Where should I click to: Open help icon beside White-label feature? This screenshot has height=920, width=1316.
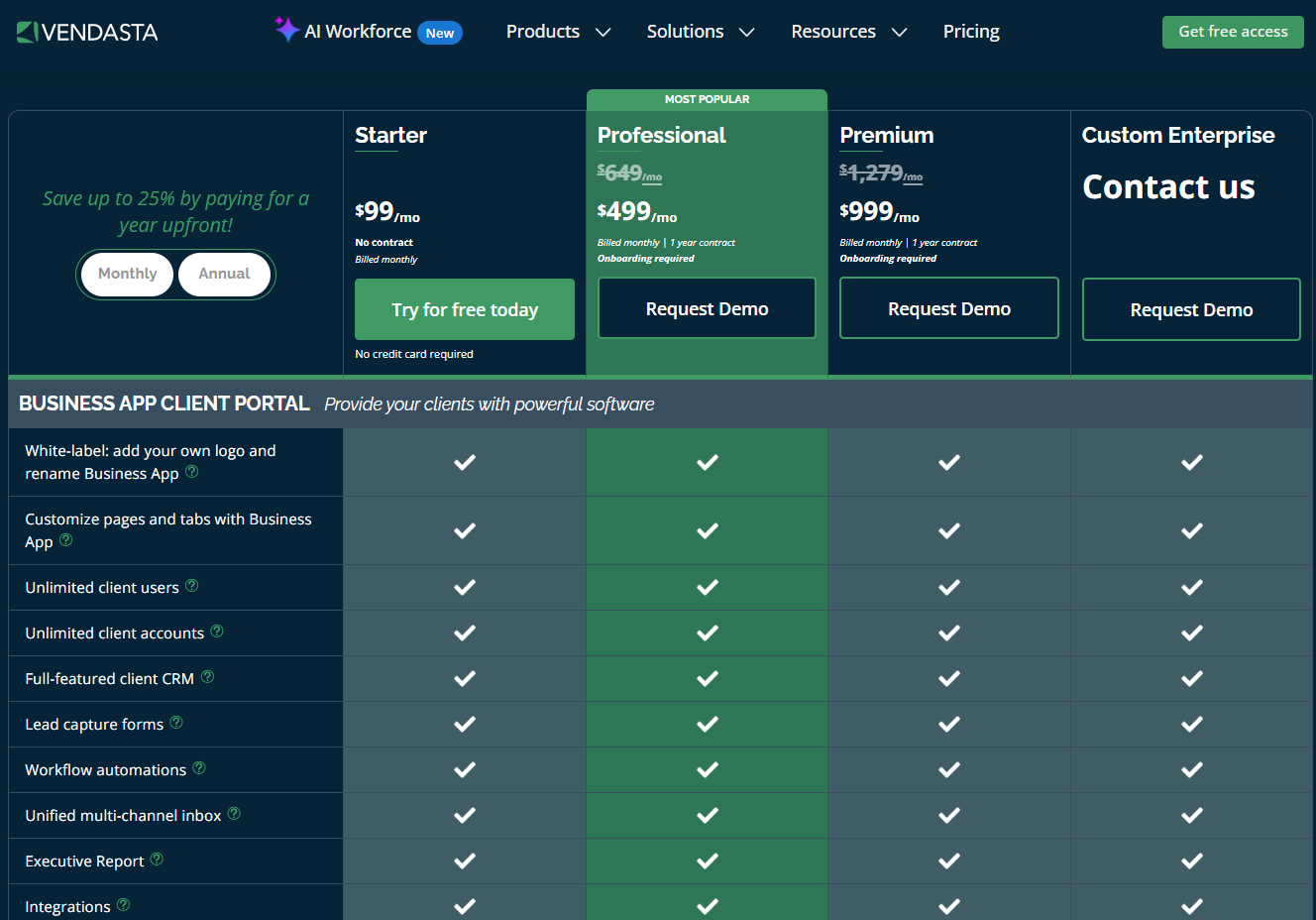pyautogui.click(x=192, y=472)
